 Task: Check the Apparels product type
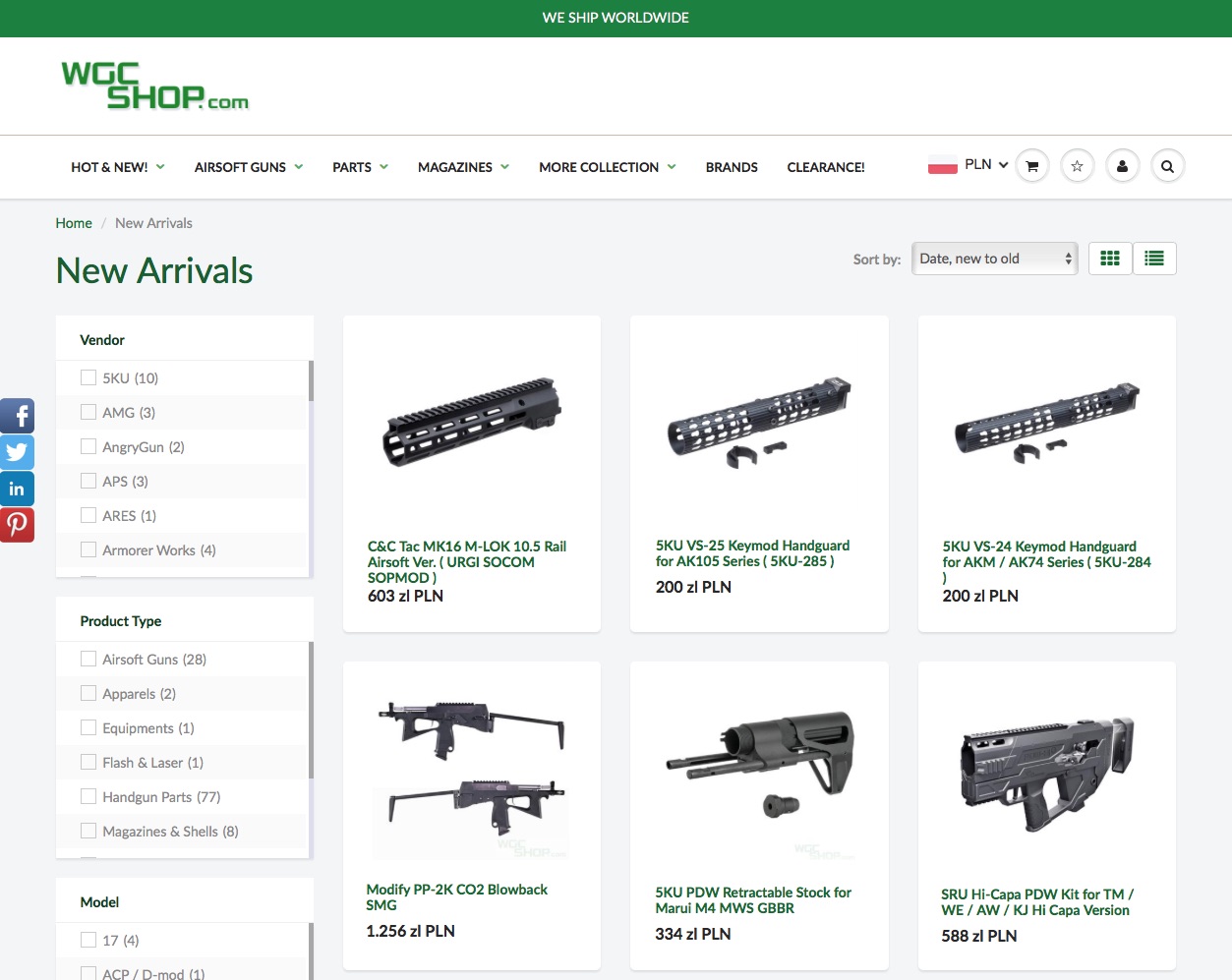88,693
